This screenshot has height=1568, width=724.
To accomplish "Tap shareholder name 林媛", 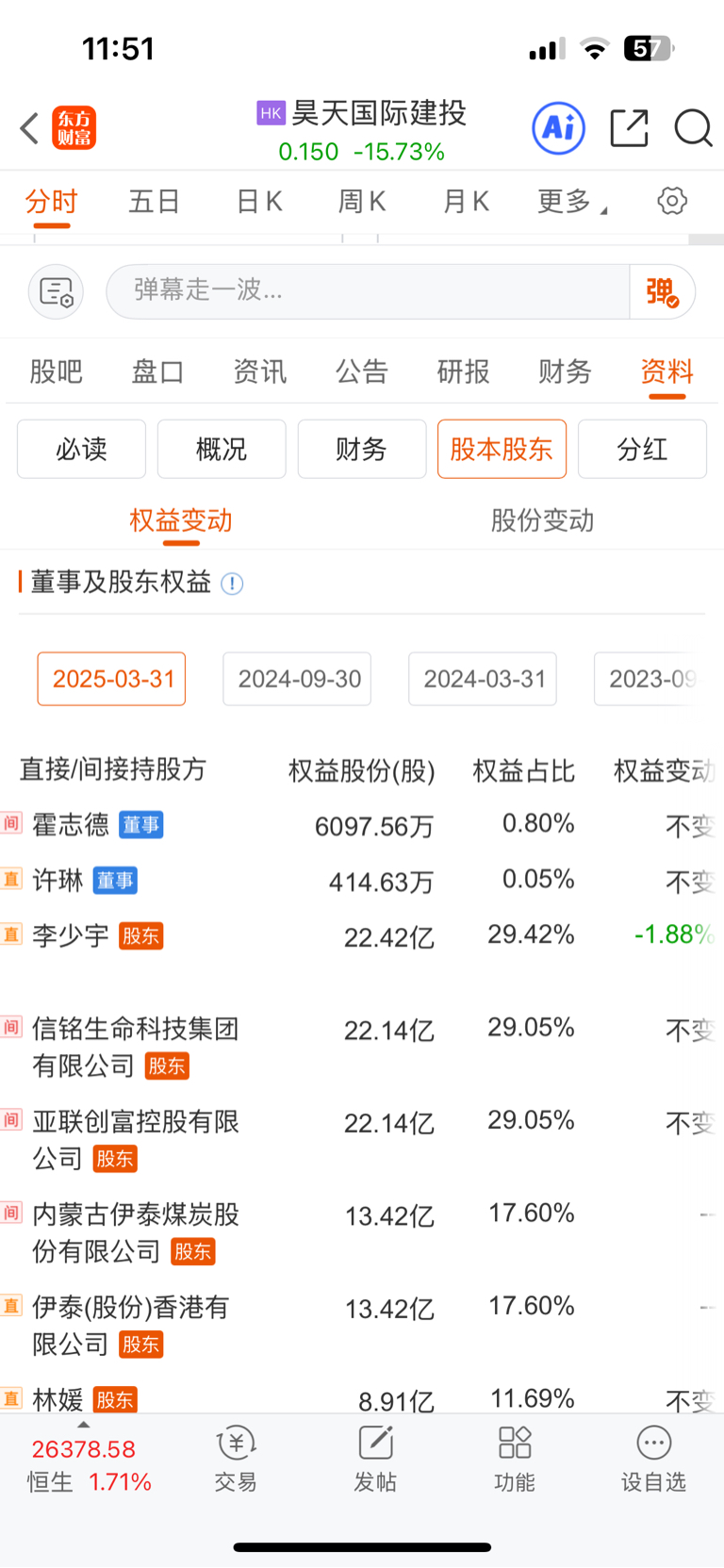I will [x=58, y=1400].
